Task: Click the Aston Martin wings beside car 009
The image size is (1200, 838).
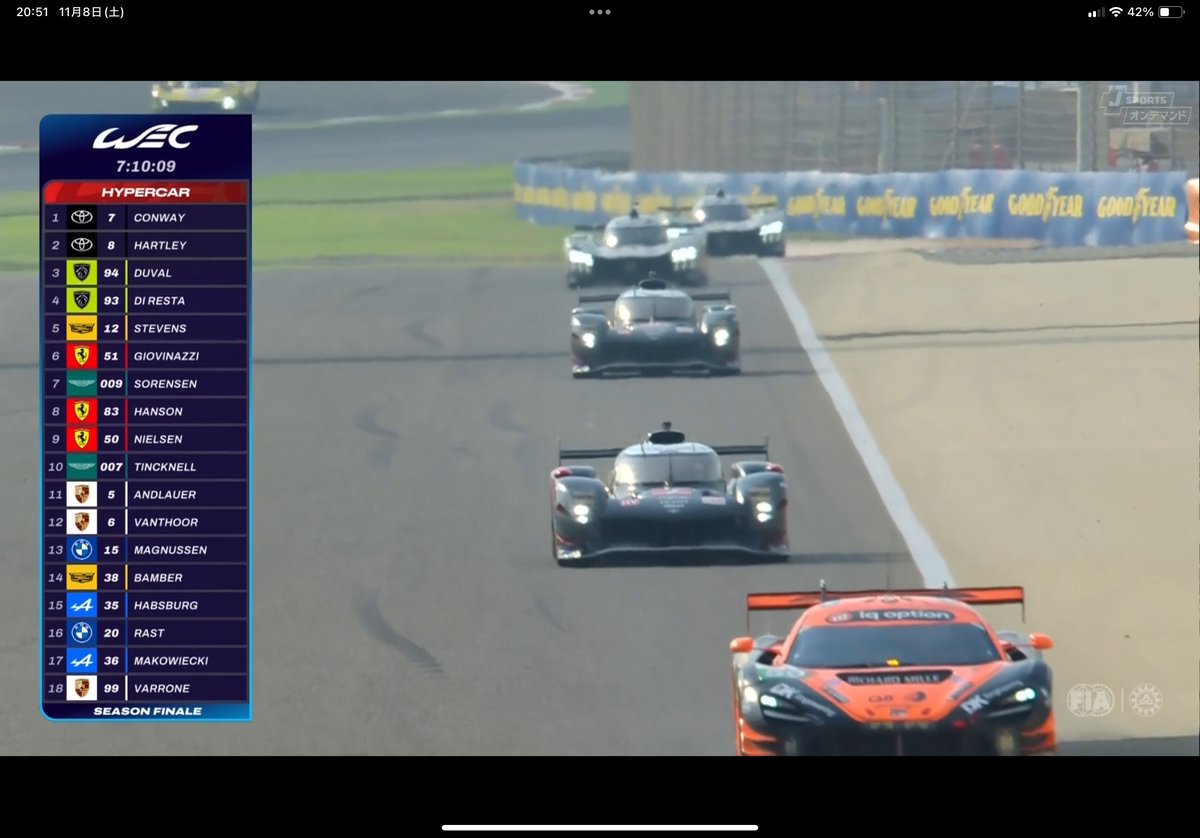Action: pos(82,383)
